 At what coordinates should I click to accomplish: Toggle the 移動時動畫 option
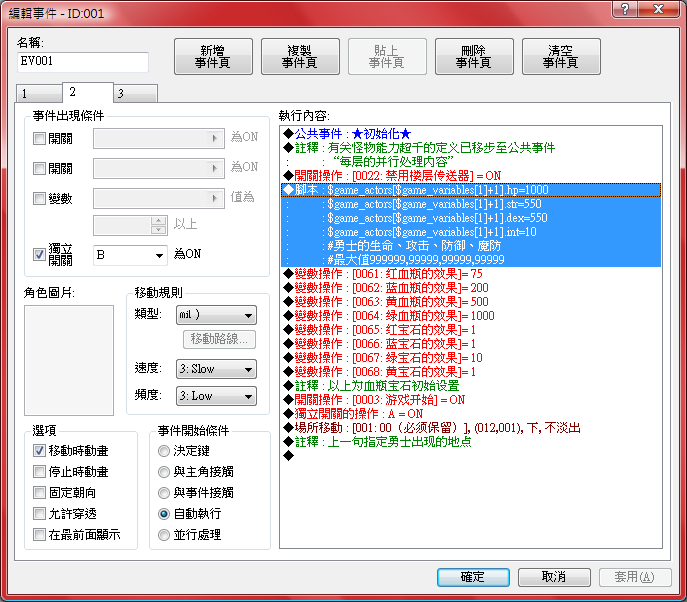[39, 450]
